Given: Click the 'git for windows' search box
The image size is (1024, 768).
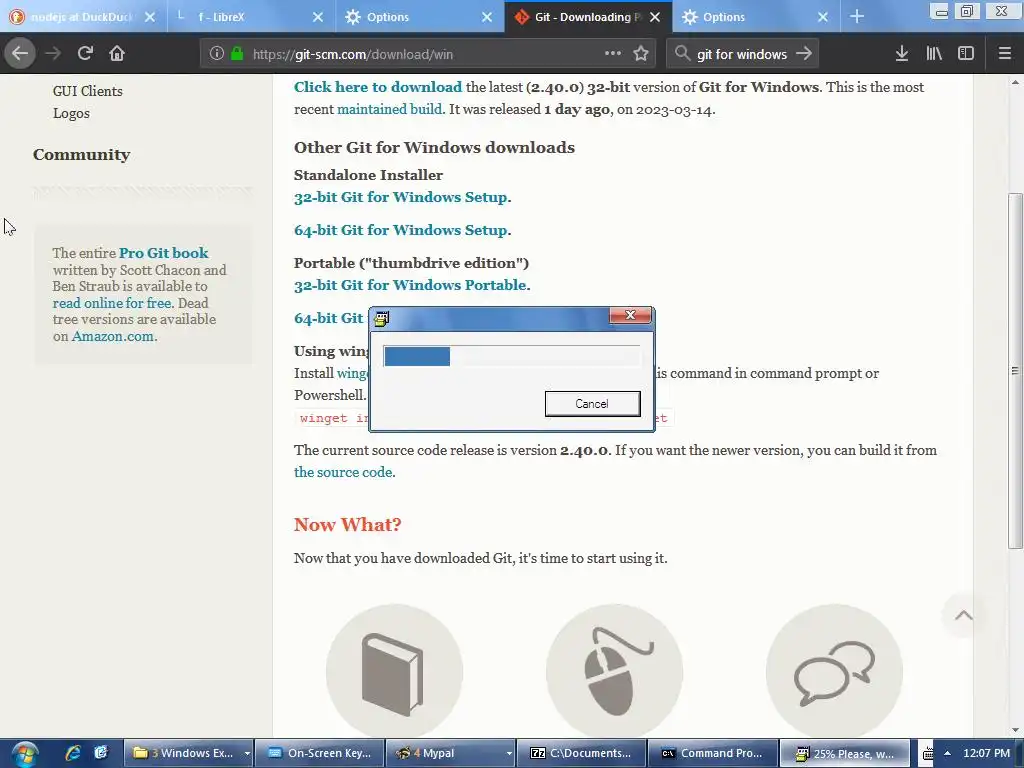Looking at the screenshot, I should point(742,54).
